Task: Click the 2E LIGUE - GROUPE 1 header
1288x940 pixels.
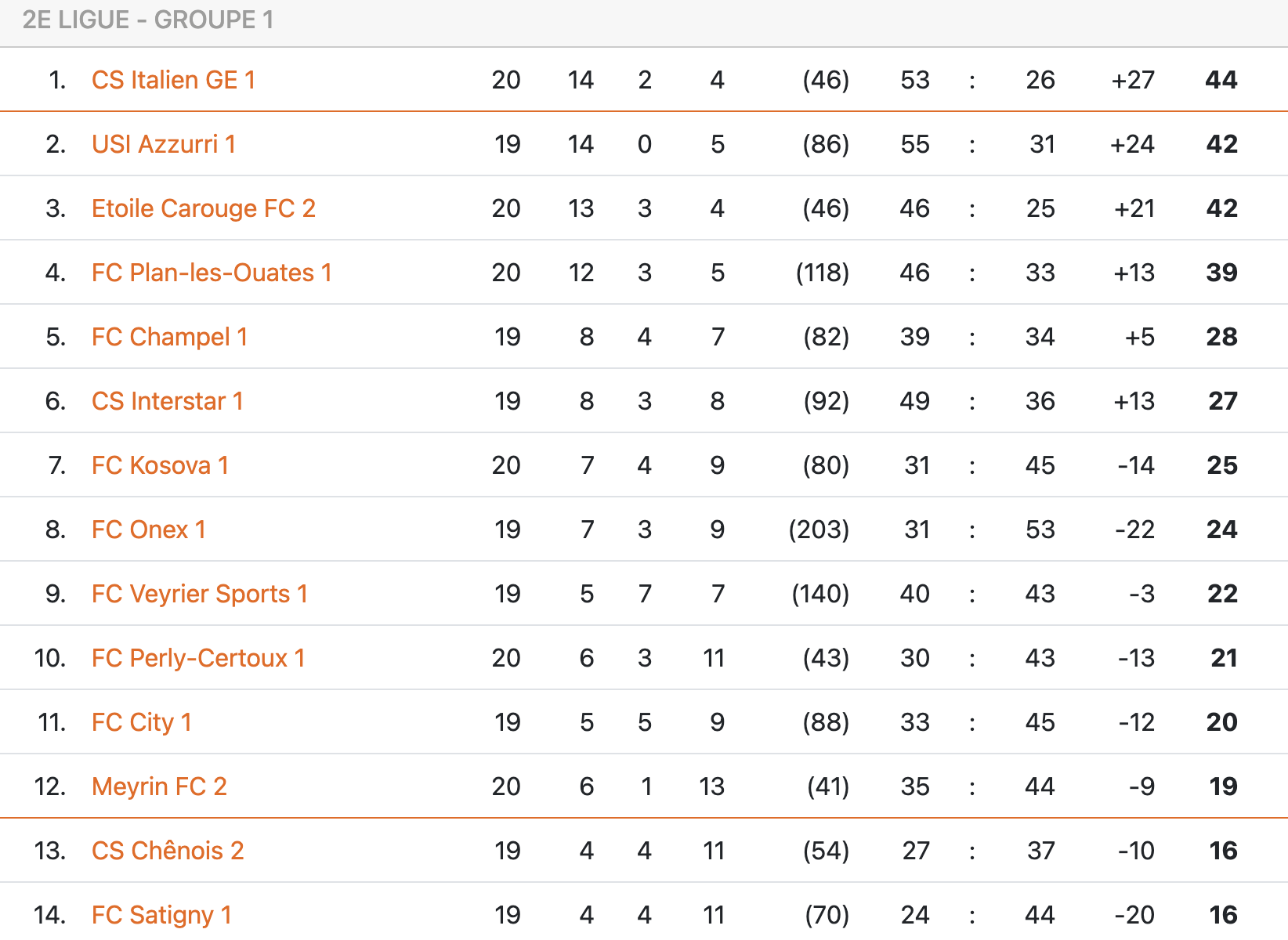Action: coord(148,20)
